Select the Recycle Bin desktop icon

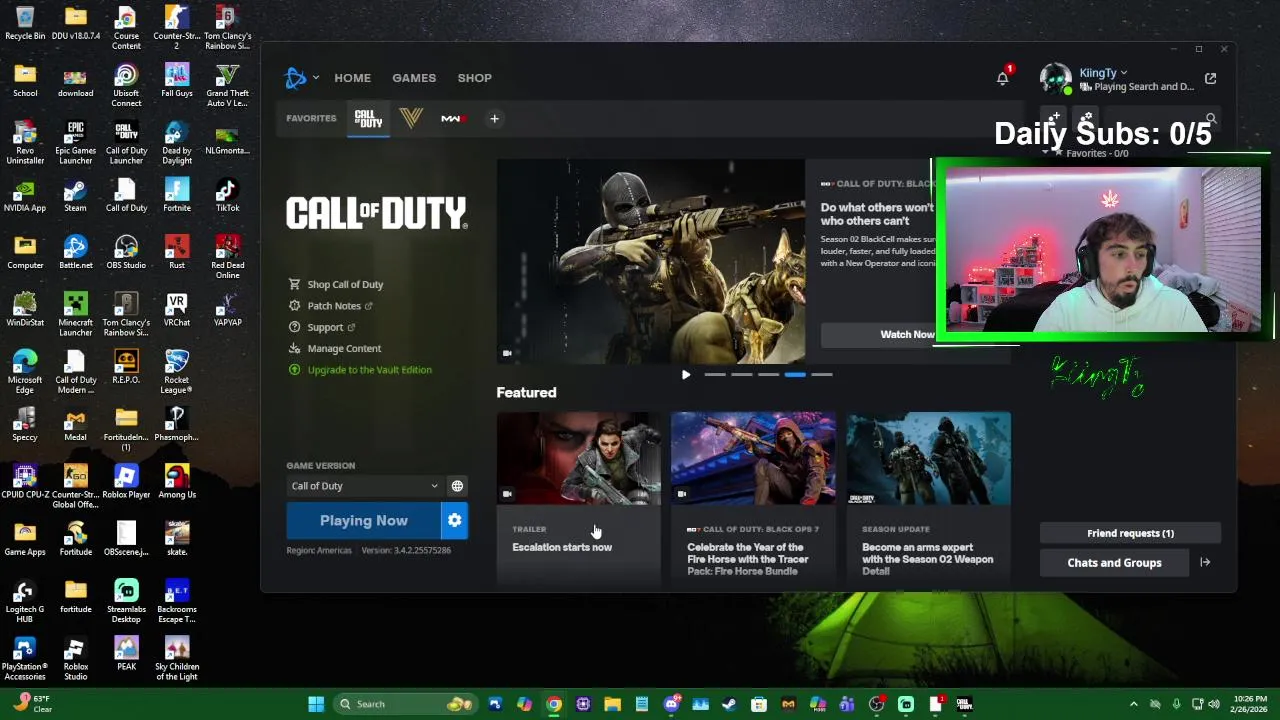25,23
